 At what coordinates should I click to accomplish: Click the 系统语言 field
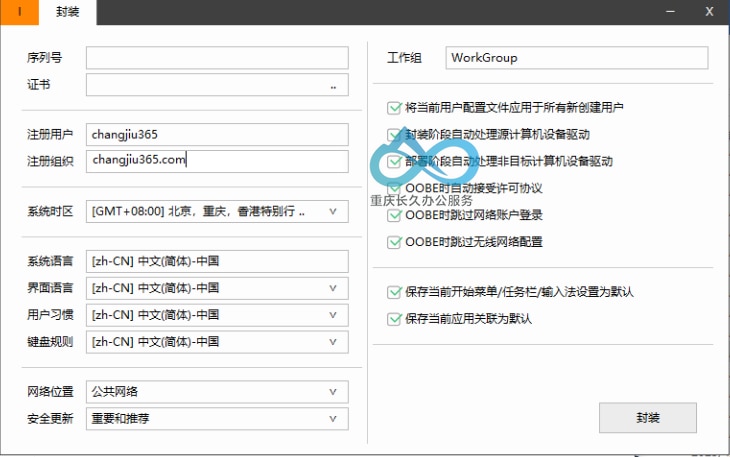(217, 261)
